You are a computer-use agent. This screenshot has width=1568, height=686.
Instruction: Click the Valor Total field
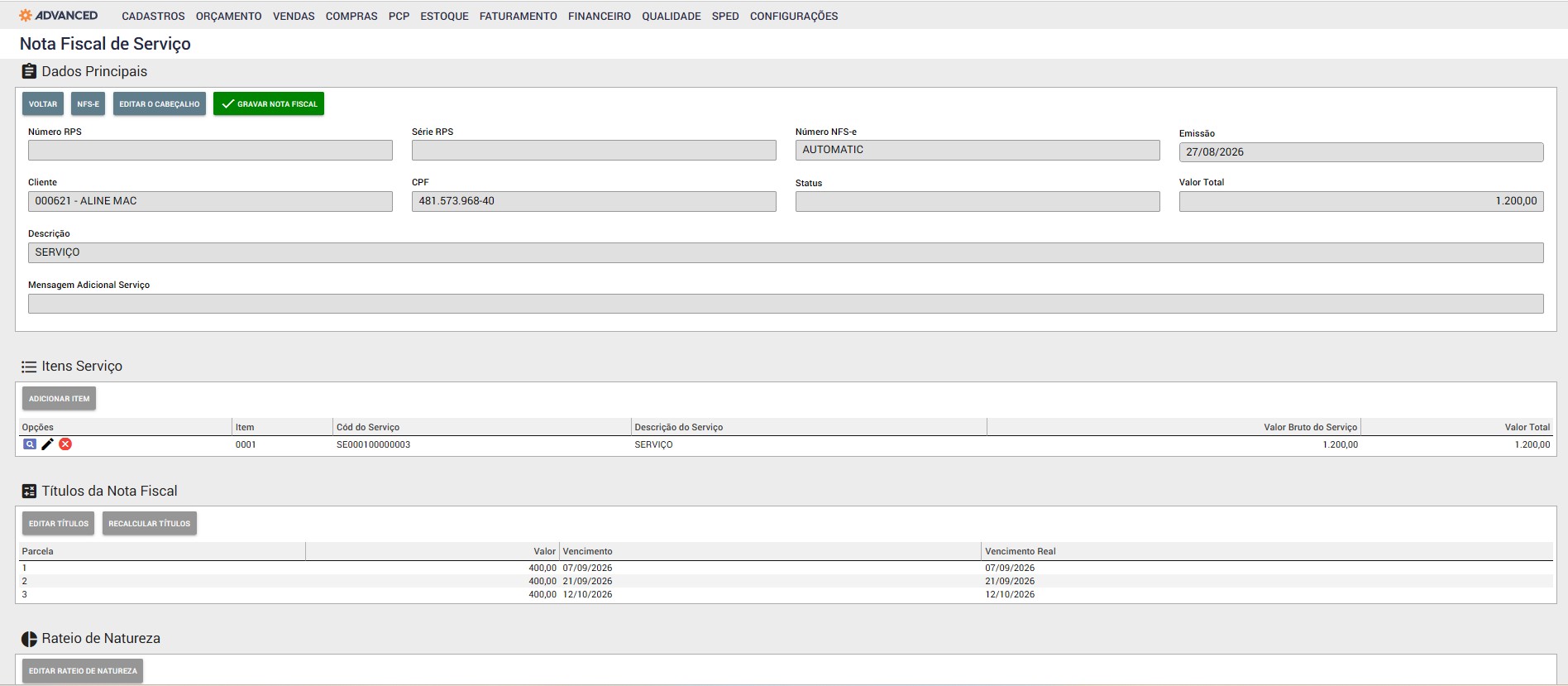click(1361, 201)
